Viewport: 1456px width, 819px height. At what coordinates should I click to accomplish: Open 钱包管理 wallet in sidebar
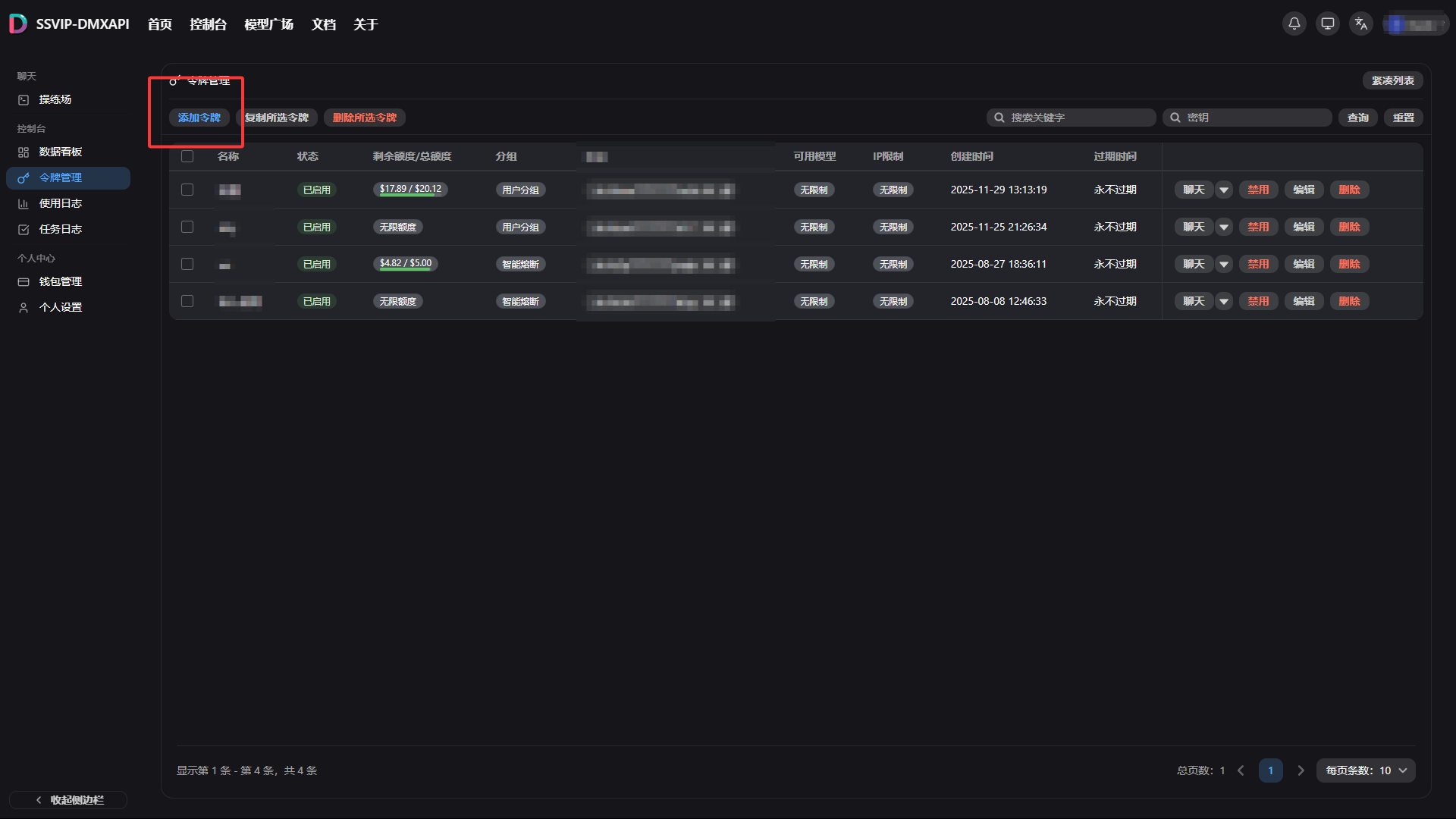60,281
